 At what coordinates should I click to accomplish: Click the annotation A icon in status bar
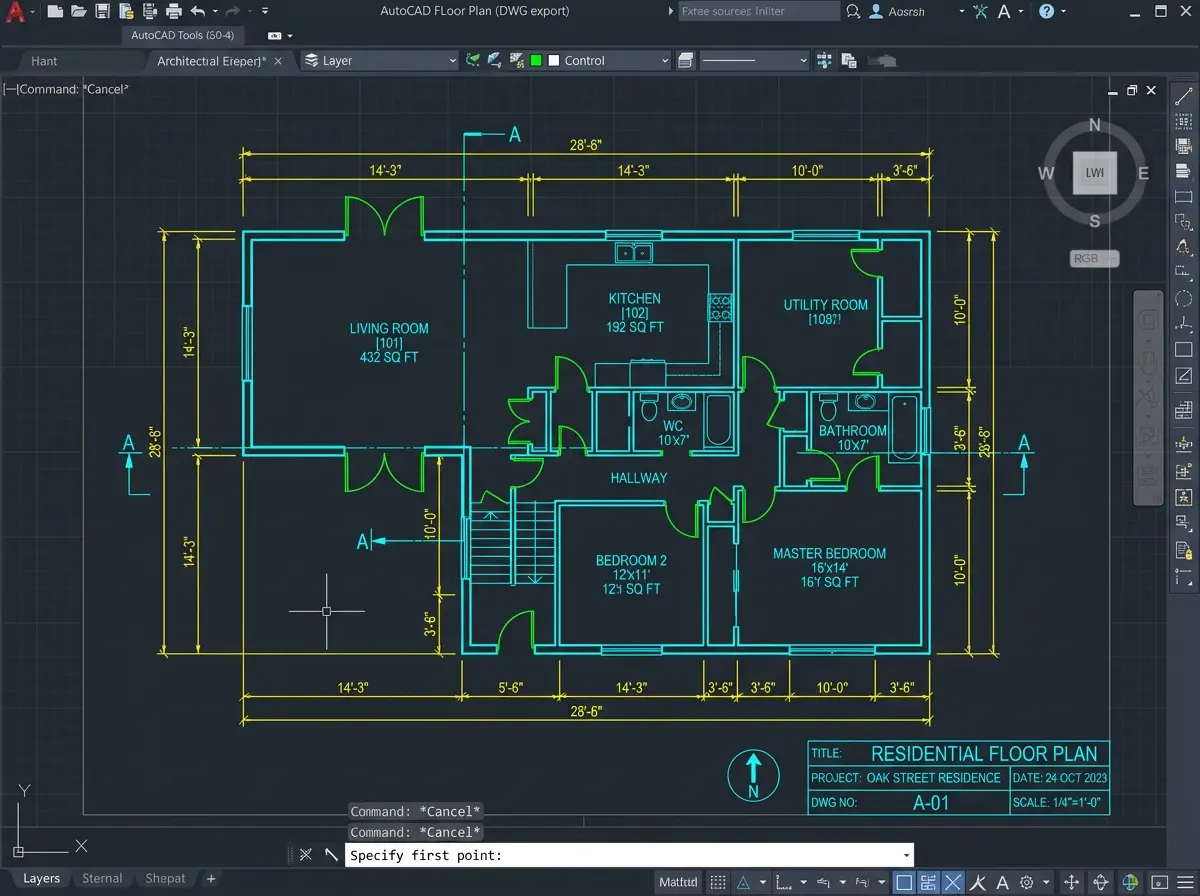pyautogui.click(x=1002, y=882)
